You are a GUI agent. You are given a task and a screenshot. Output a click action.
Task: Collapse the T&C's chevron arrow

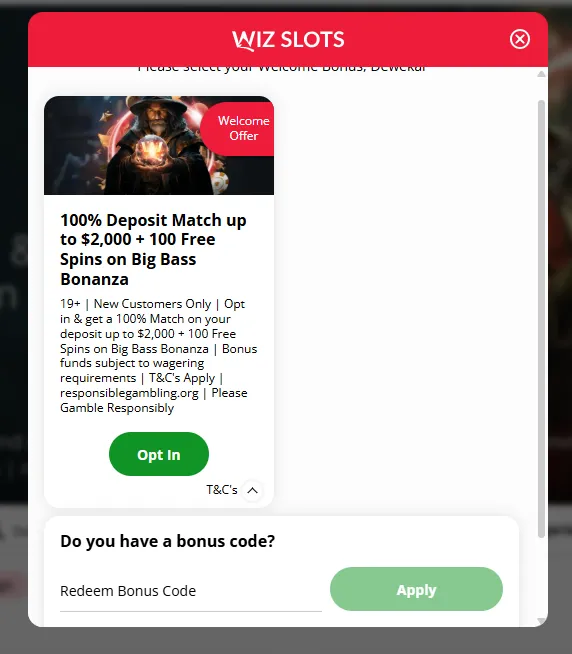click(252, 490)
